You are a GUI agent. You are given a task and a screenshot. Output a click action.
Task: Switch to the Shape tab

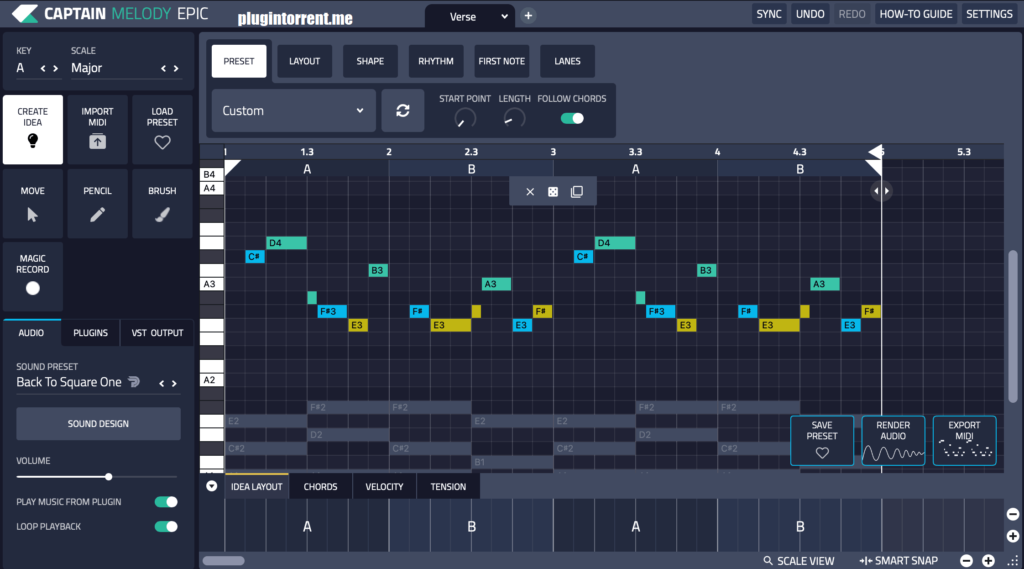370,61
